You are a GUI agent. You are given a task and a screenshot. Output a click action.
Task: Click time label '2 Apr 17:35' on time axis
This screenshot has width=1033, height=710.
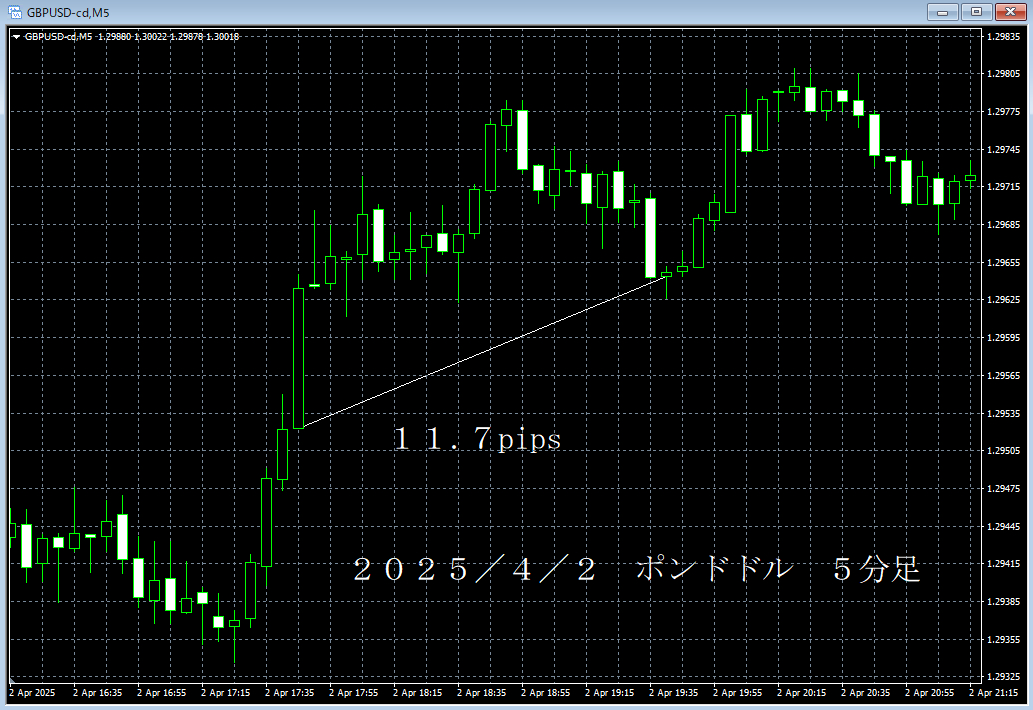click(x=289, y=693)
